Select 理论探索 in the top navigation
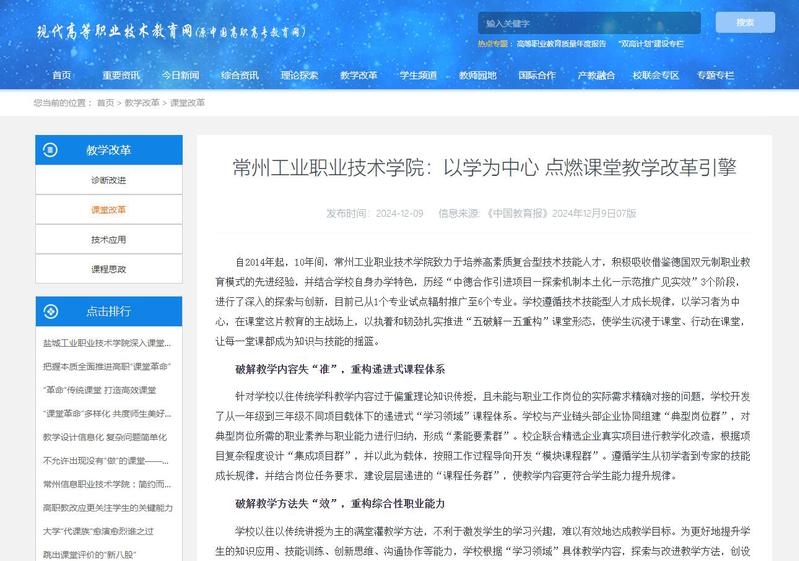 (299, 75)
